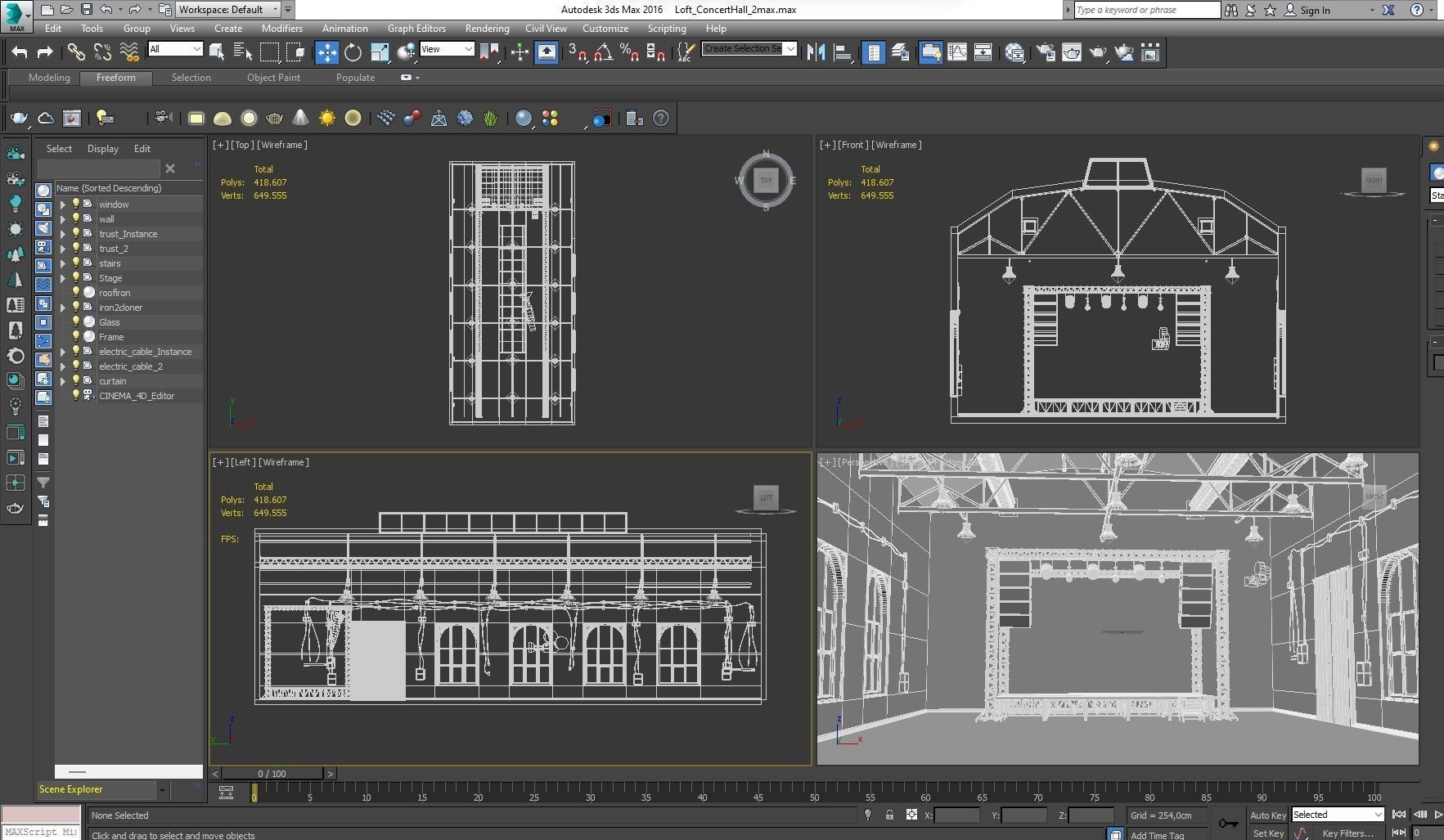Open the Rendering menu
This screenshot has width=1444, height=840.
487,28
